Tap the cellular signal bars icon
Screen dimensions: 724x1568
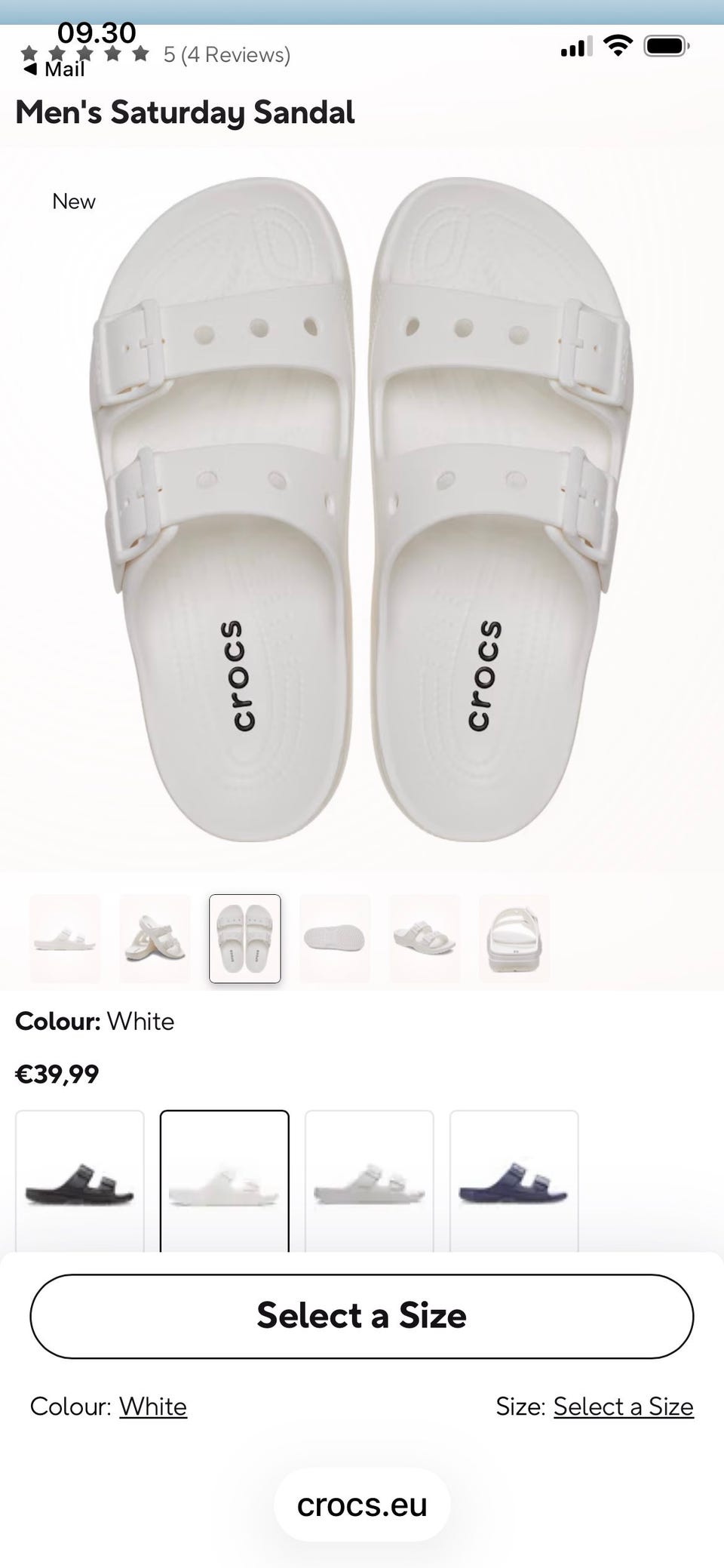pos(576,48)
